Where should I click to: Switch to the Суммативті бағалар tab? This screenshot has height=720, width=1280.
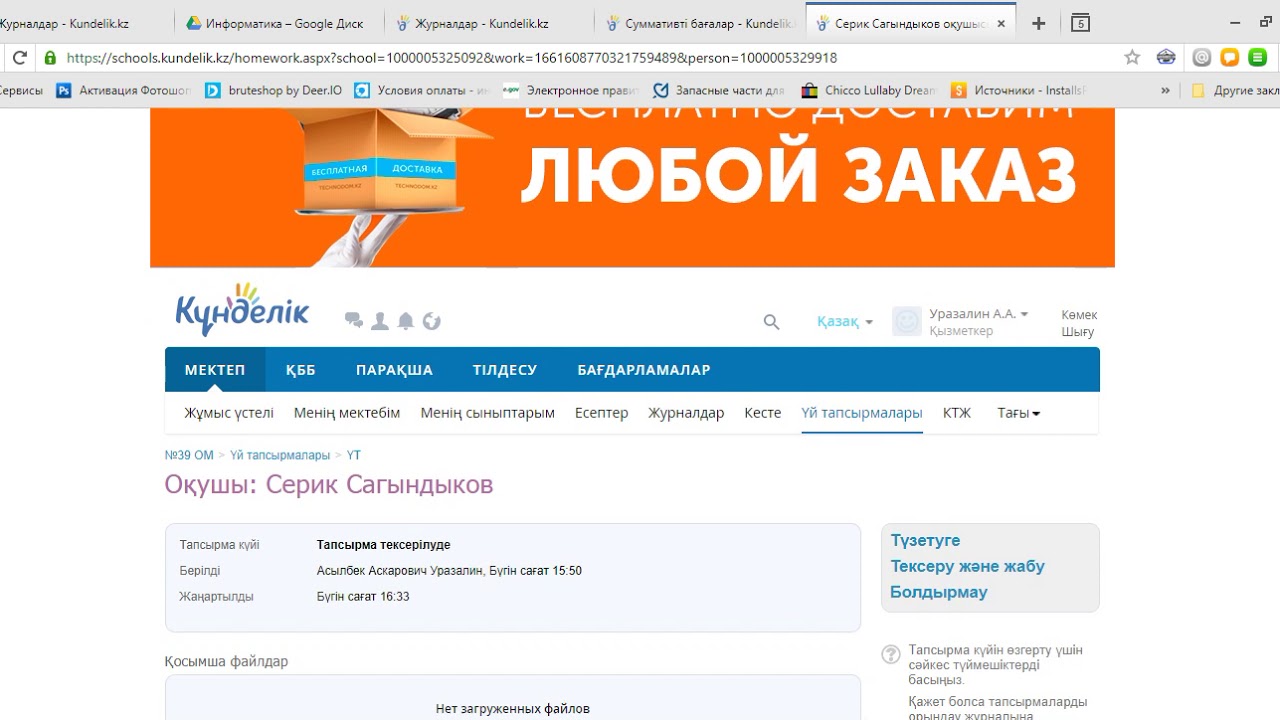699,23
